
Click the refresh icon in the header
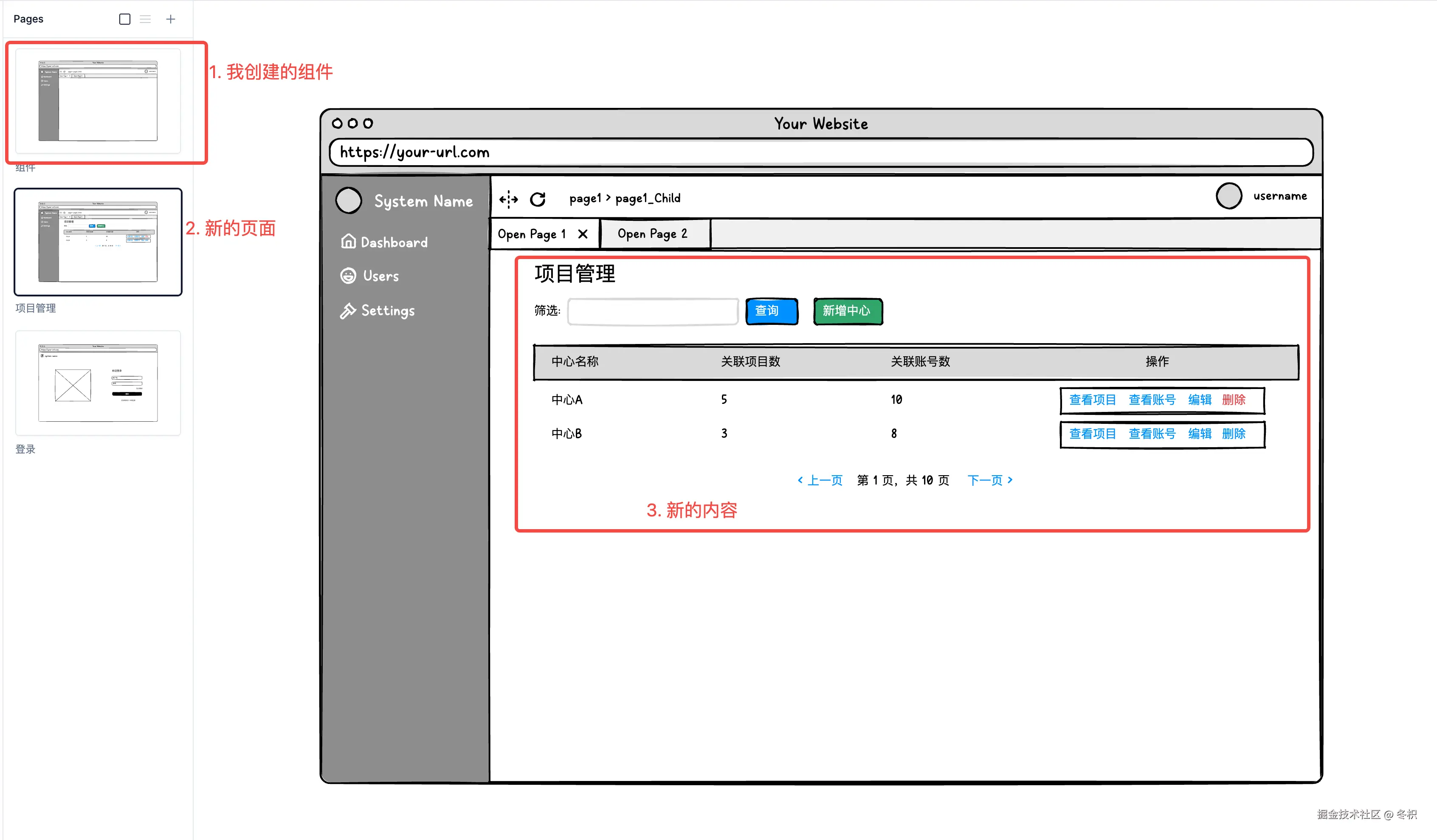[537, 199]
